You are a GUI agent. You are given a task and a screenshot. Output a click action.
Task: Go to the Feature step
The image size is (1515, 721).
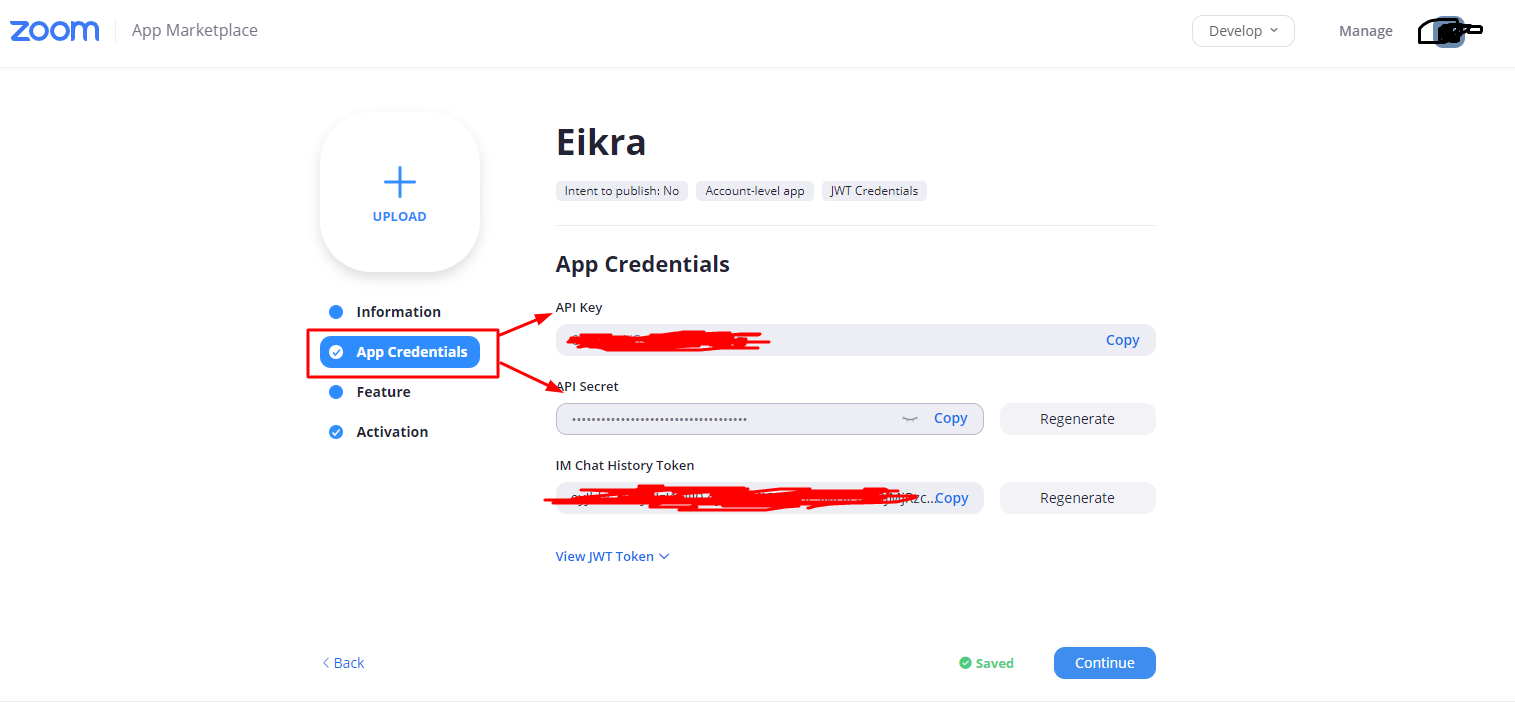tap(383, 392)
